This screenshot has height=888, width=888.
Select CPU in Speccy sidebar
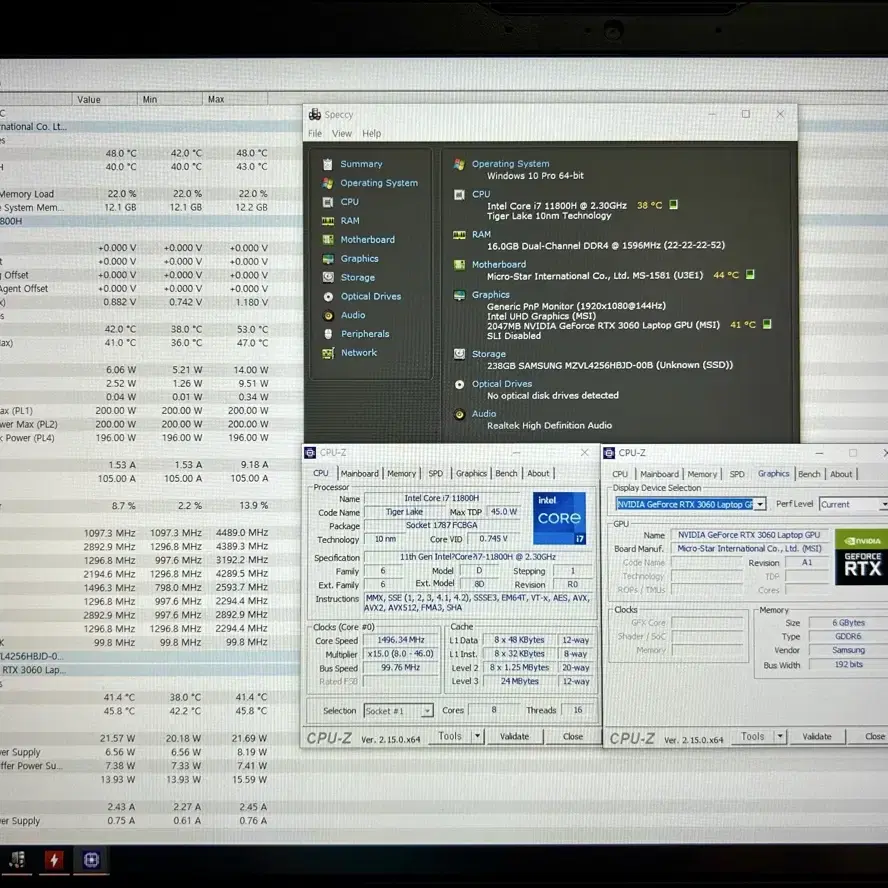349,202
